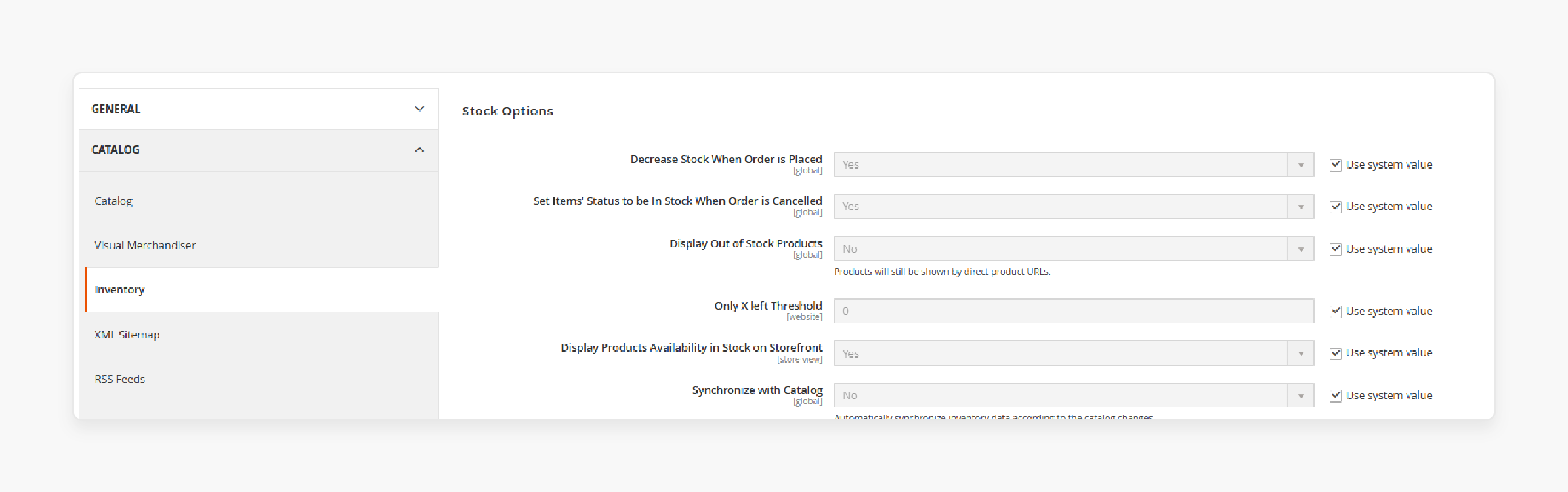Screen dimensions: 1568x492
Task: Open Visual Merchandiser settings
Action: 145,245
